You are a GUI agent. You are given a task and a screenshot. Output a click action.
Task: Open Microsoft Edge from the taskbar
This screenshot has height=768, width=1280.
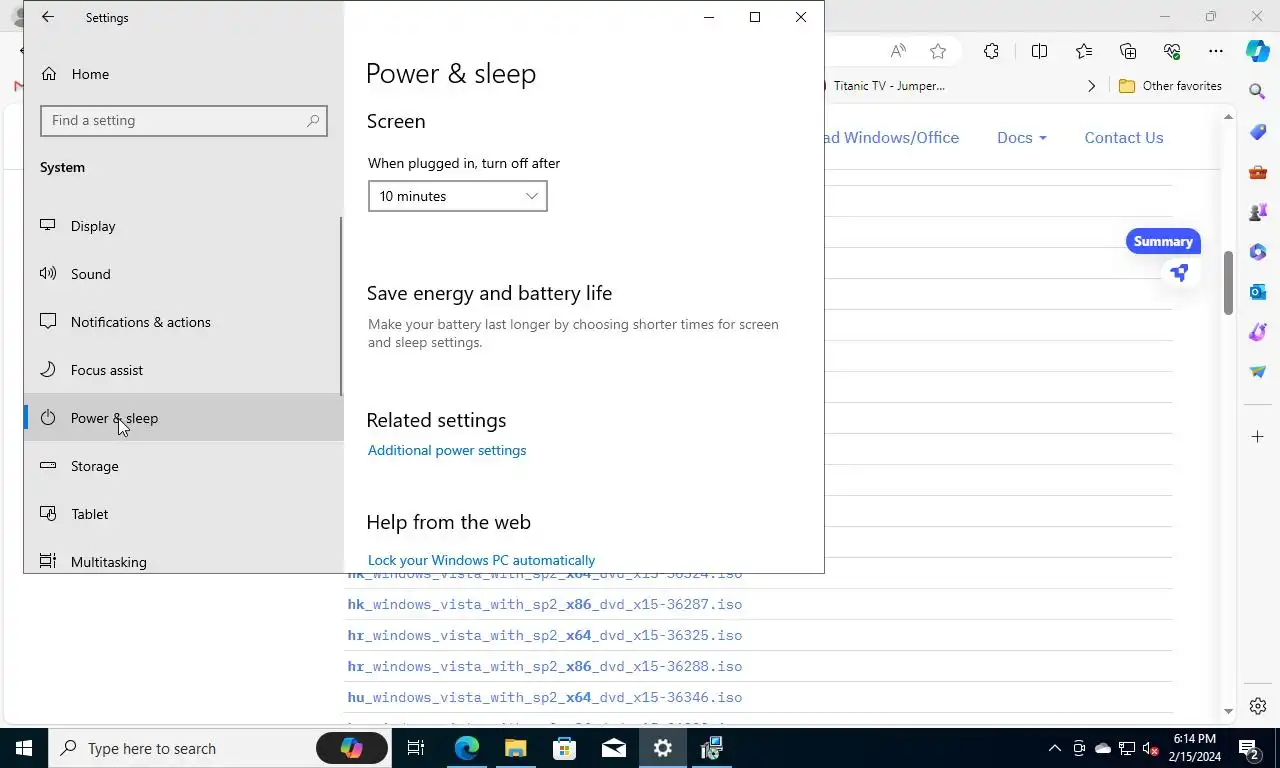point(467,748)
